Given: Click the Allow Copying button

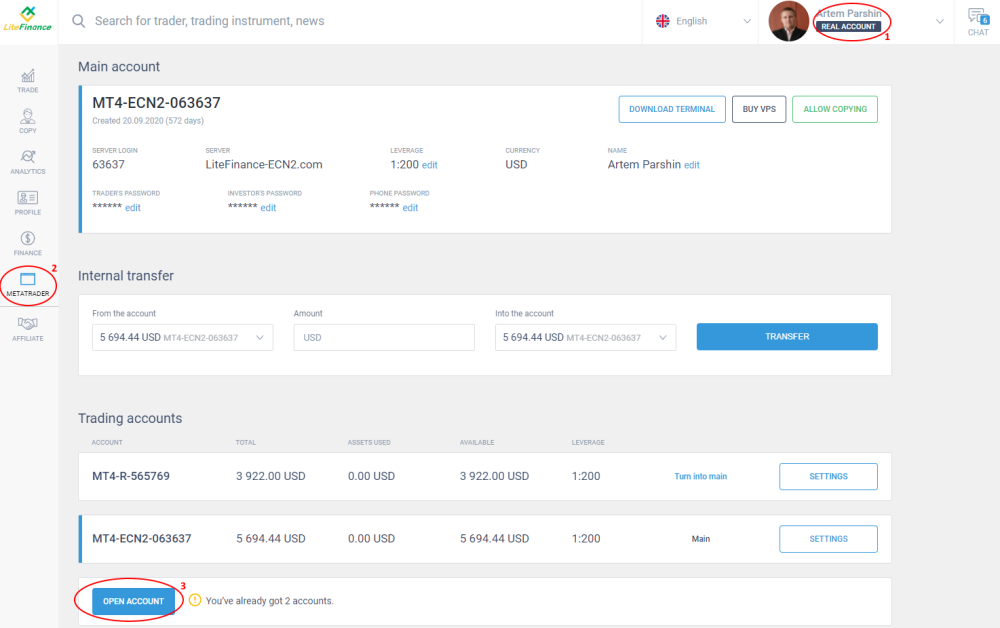Looking at the screenshot, I should click(835, 109).
